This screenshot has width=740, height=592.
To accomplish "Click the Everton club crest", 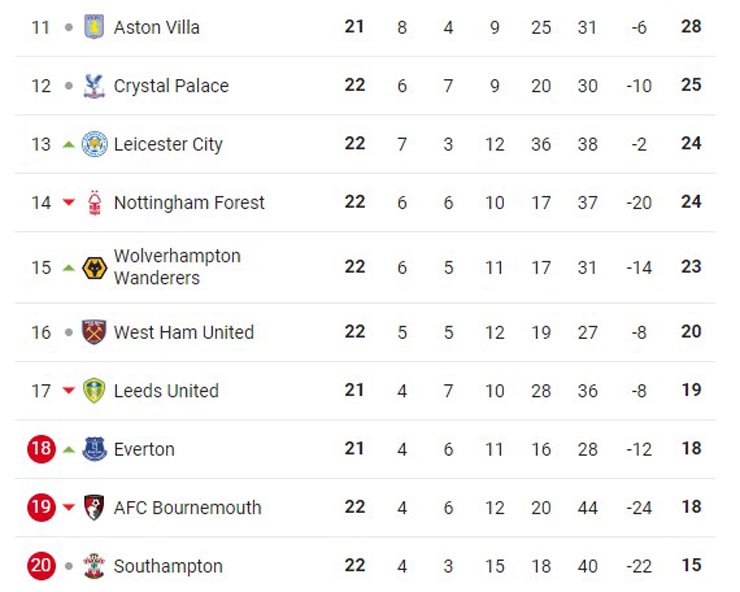I will [94, 449].
